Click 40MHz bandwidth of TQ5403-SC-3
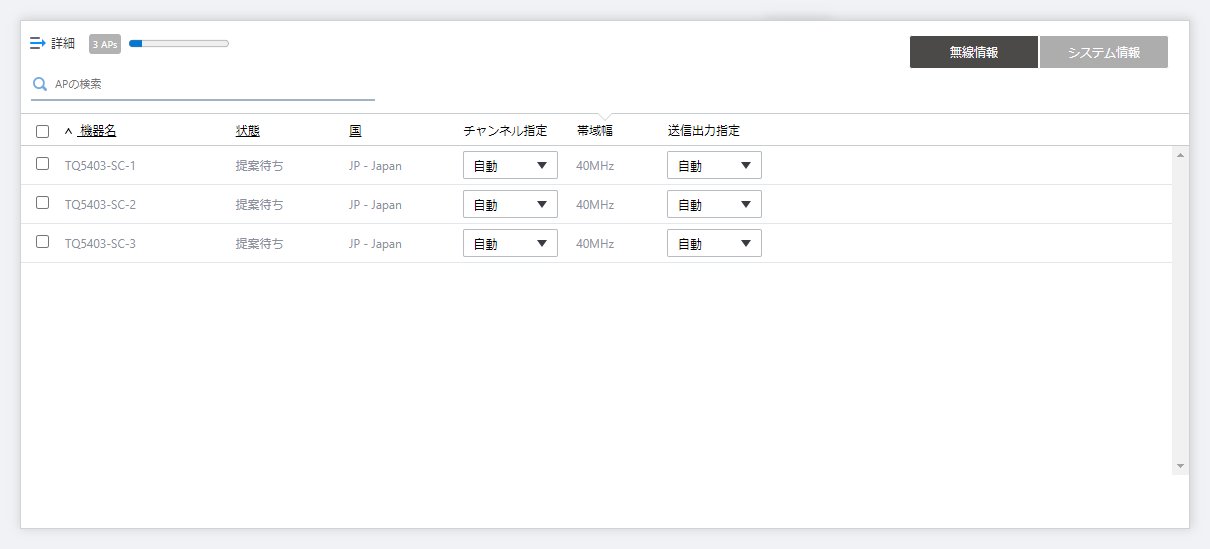The image size is (1210, 549). pyautogui.click(x=595, y=243)
